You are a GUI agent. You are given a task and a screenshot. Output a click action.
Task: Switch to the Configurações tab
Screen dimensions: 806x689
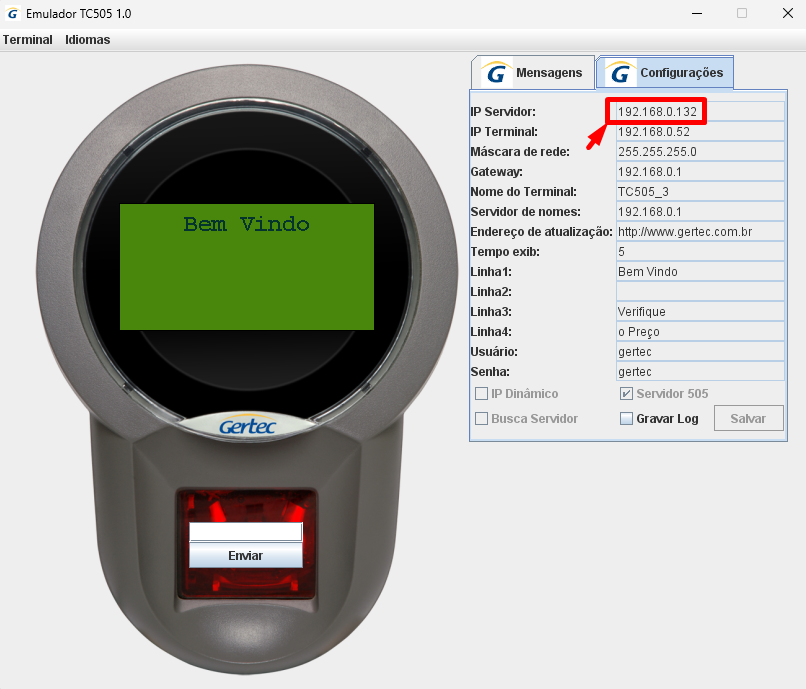click(665, 72)
